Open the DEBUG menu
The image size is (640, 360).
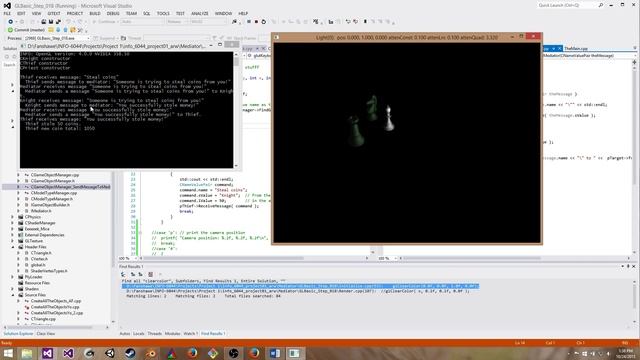(113, 13)
